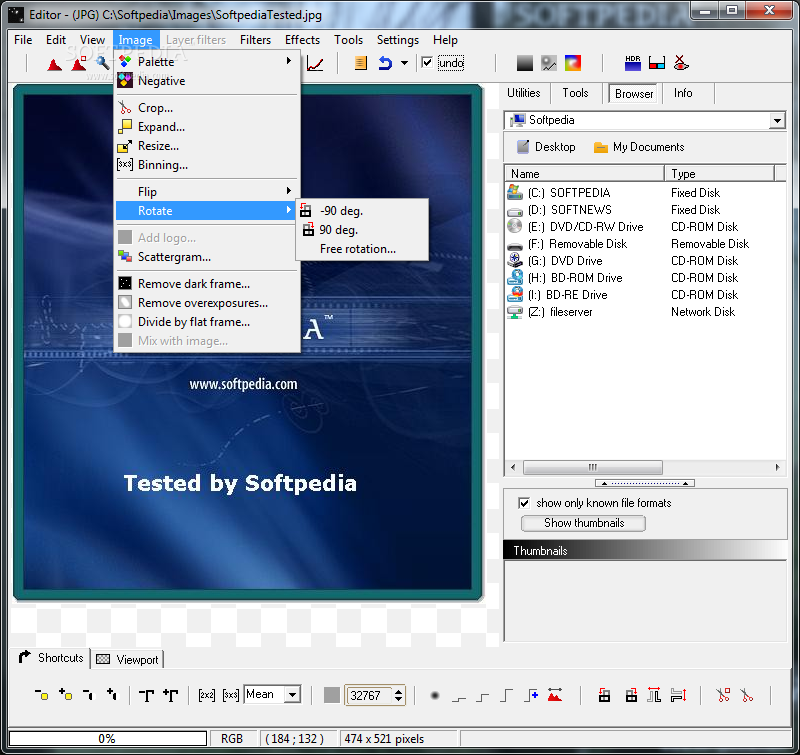Open the color gradient palette icon
Viewport: 800px width, 755px height.
pyautogui.click(x=573, y=63)
